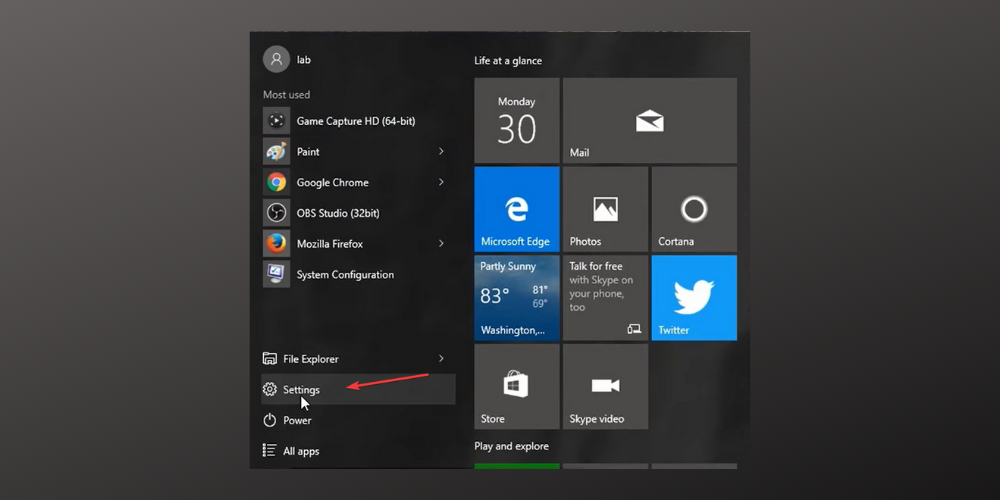Open the Partly Sunny weather tile
The image size is (1000, 500).
[x=517, y=298]
